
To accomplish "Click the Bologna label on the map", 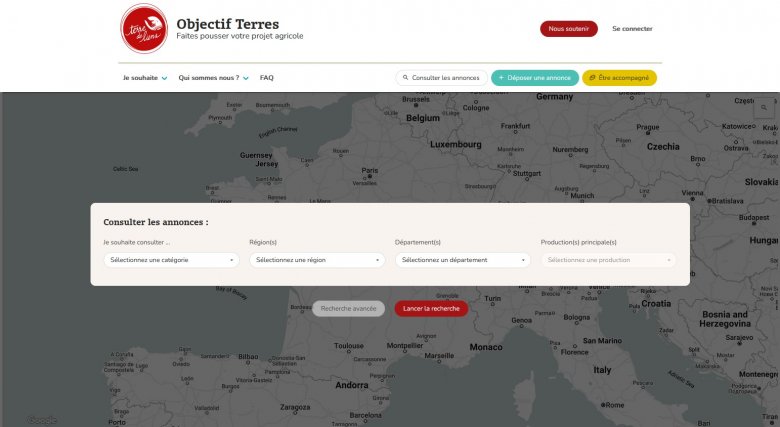I will coord(577,317).
